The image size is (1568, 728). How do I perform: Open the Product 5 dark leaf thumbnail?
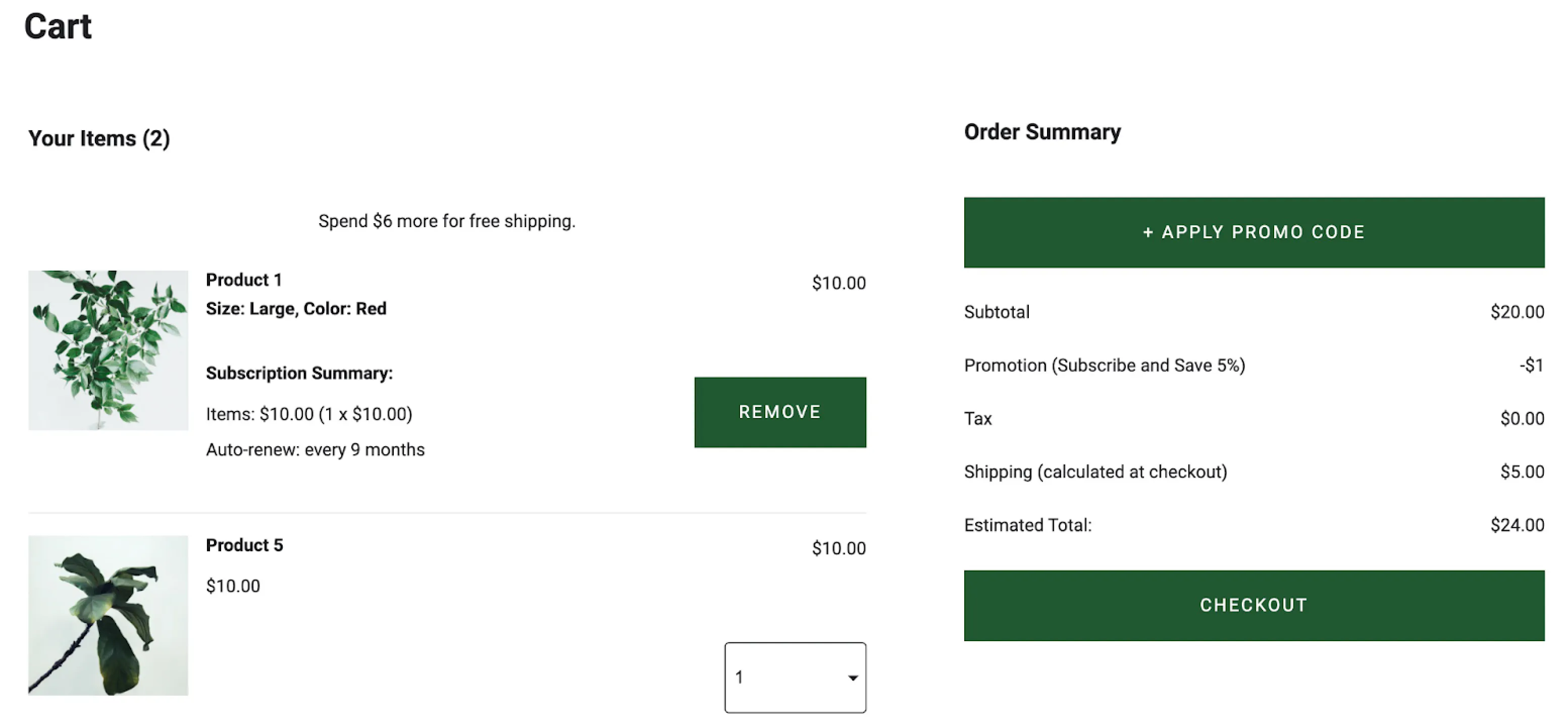tap(109, 615)
